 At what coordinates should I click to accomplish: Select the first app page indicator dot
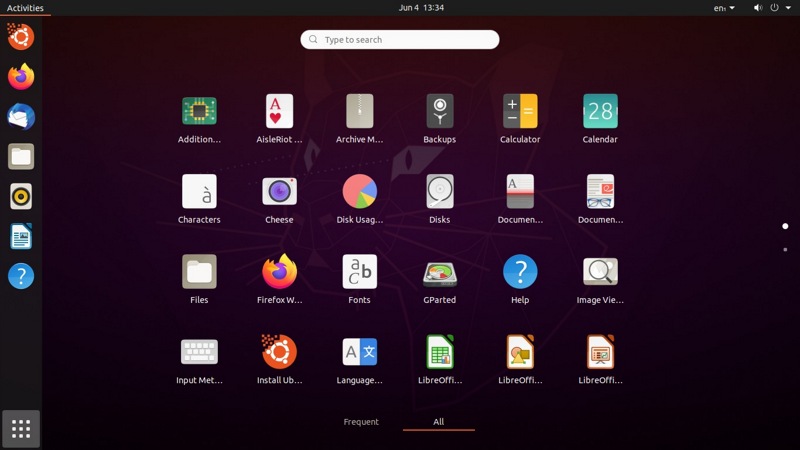click(785, 226)
